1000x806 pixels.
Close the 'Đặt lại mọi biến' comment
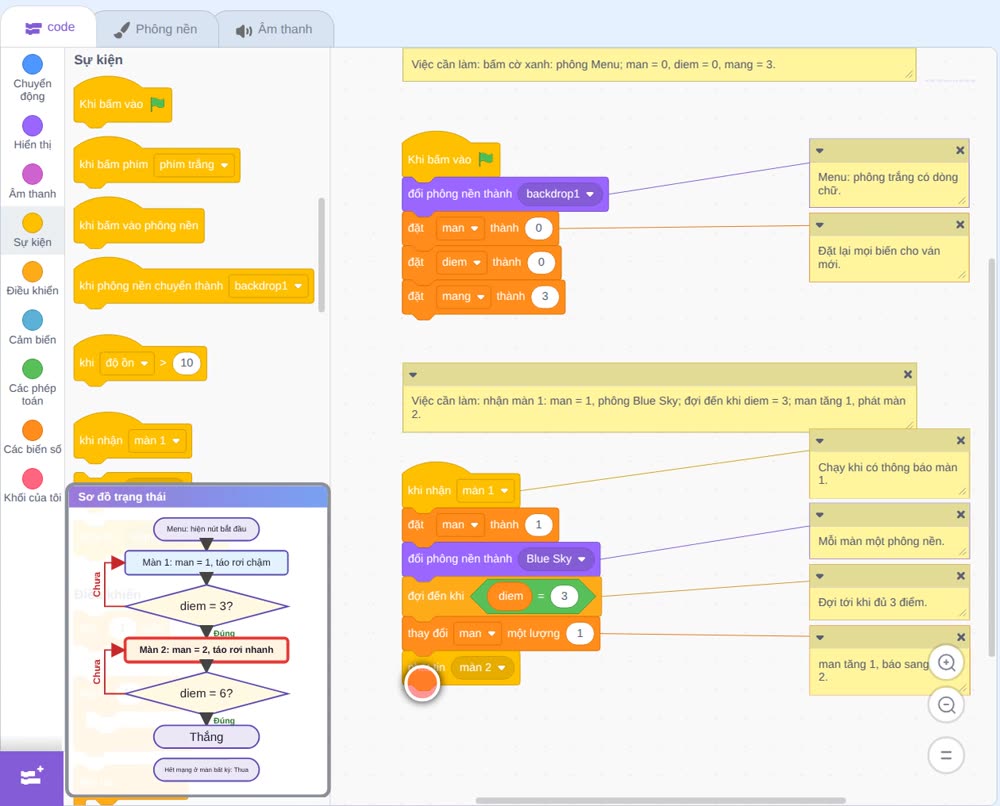[960, 224]
